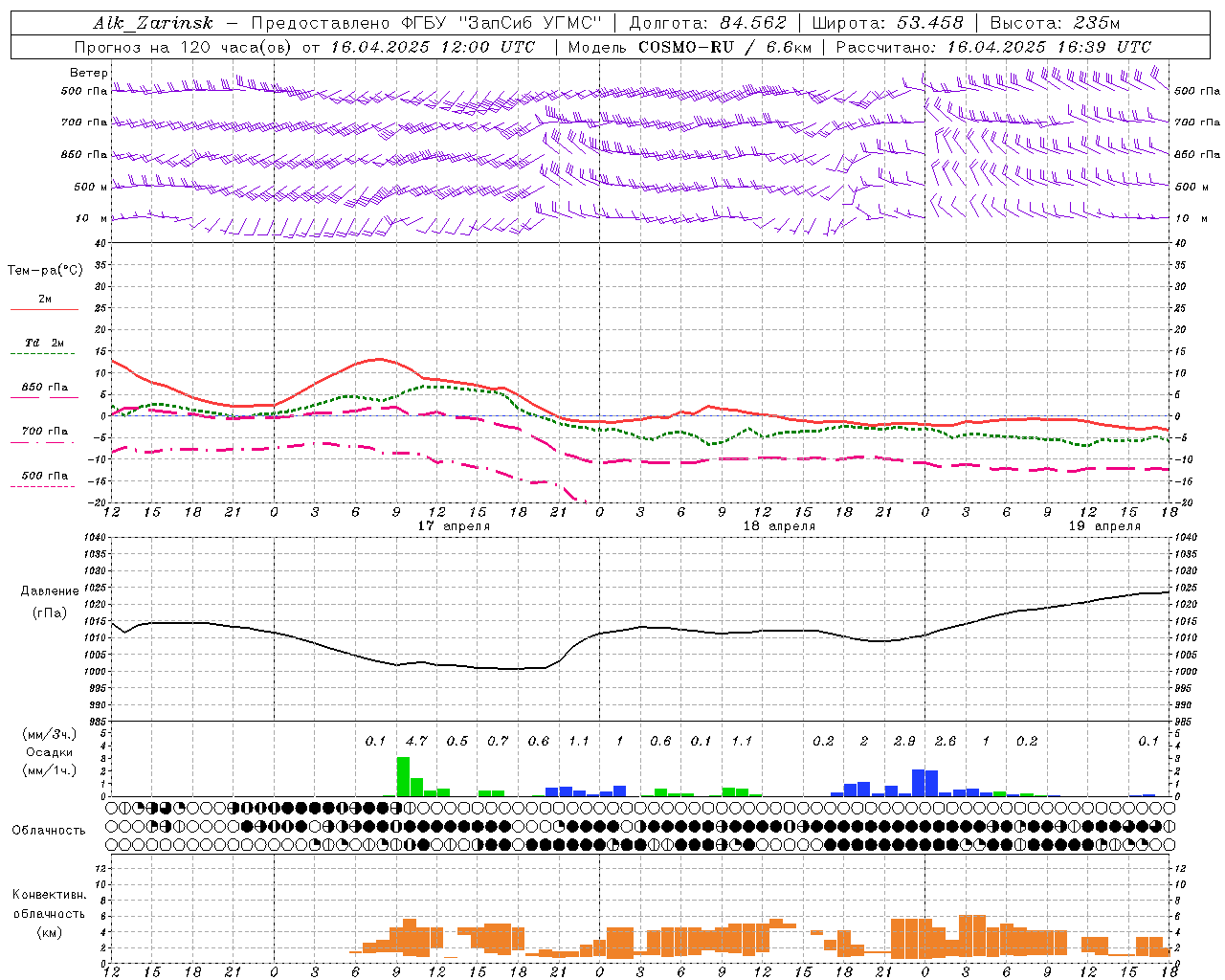Click the longitude value 'Долгота: 84.562'
Screen dimensions: 1225x980
point(707,23)
